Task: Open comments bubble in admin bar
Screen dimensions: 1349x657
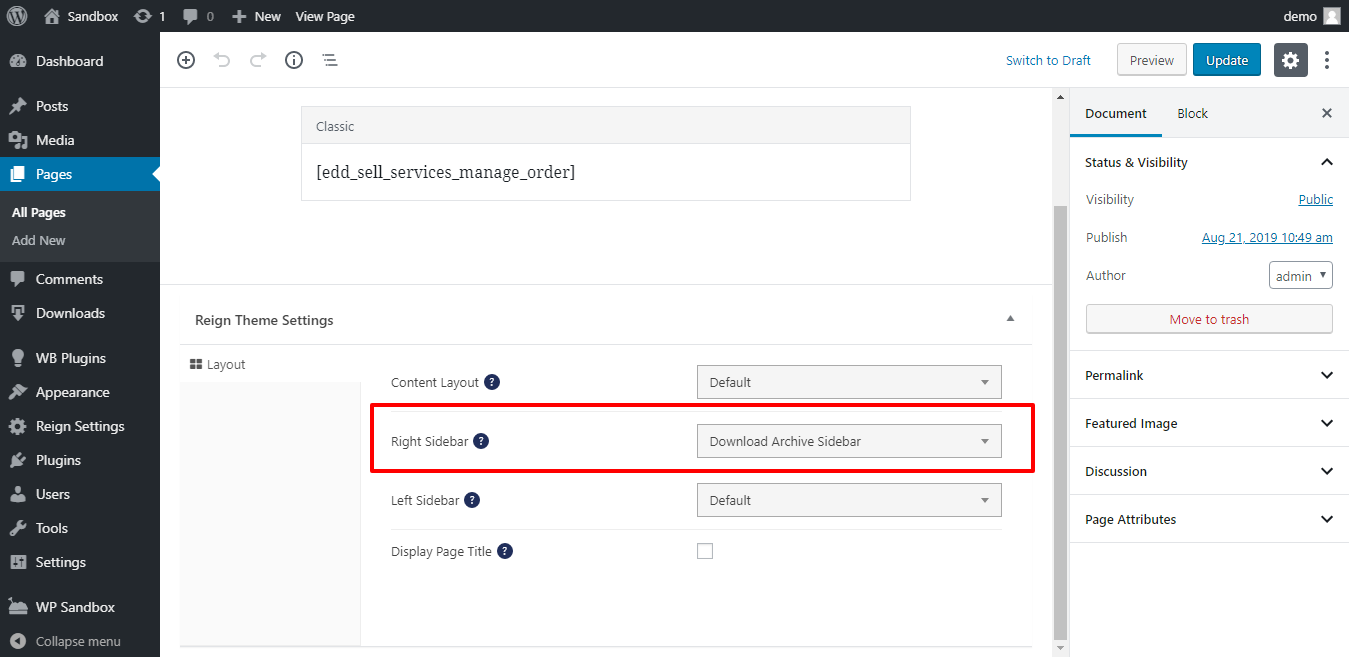Action: pos(198,16)
